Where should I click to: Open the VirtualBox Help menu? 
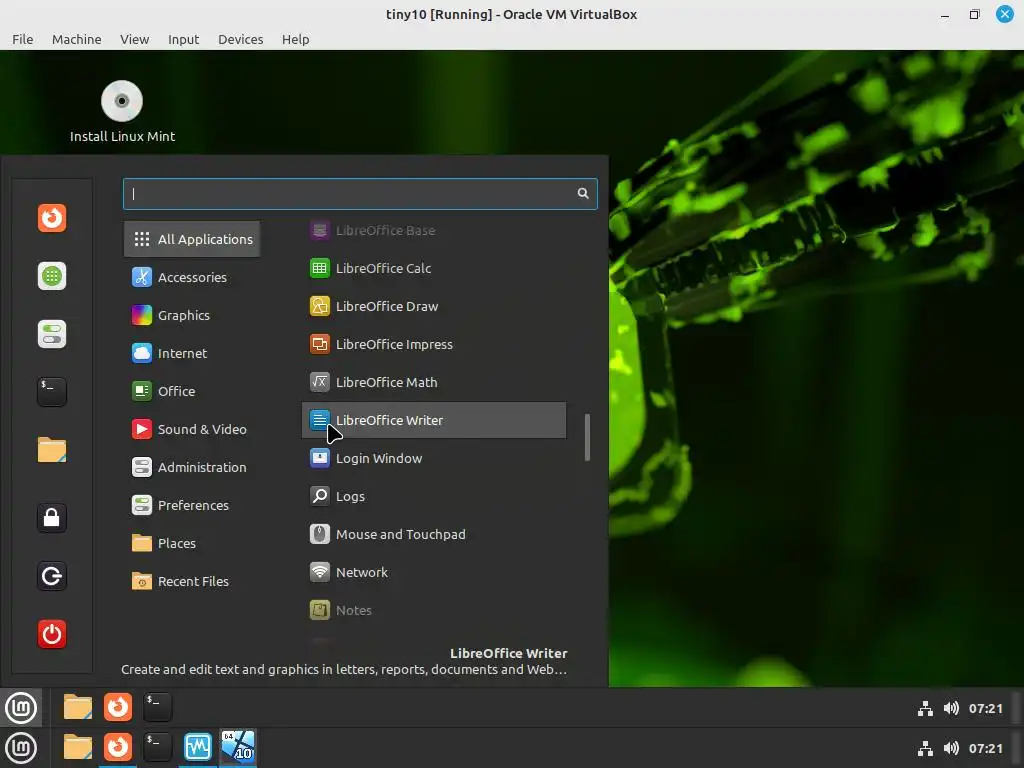(295, 39)
